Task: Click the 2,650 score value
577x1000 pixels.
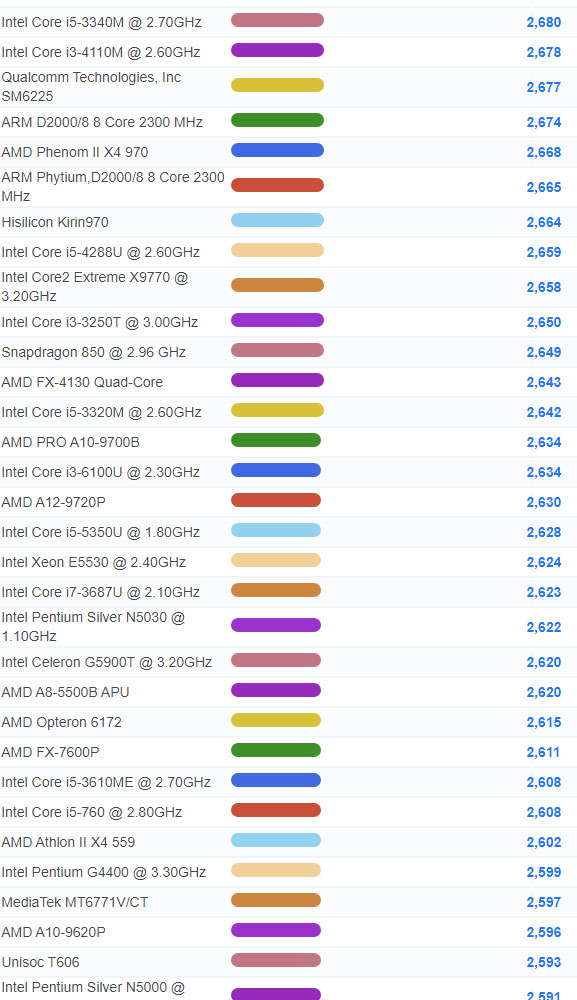Action: 544,323
